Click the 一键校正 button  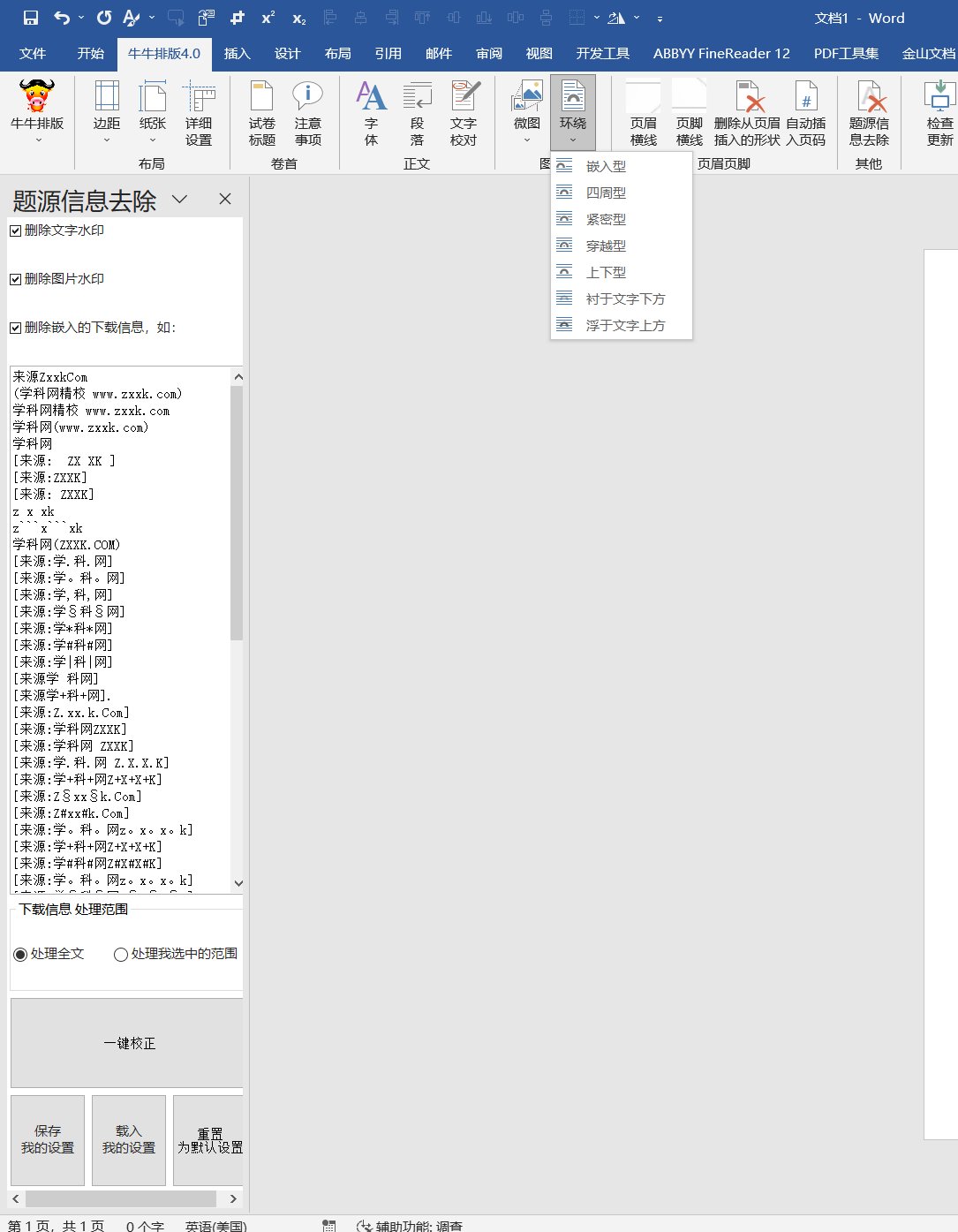pos(129,1043)
